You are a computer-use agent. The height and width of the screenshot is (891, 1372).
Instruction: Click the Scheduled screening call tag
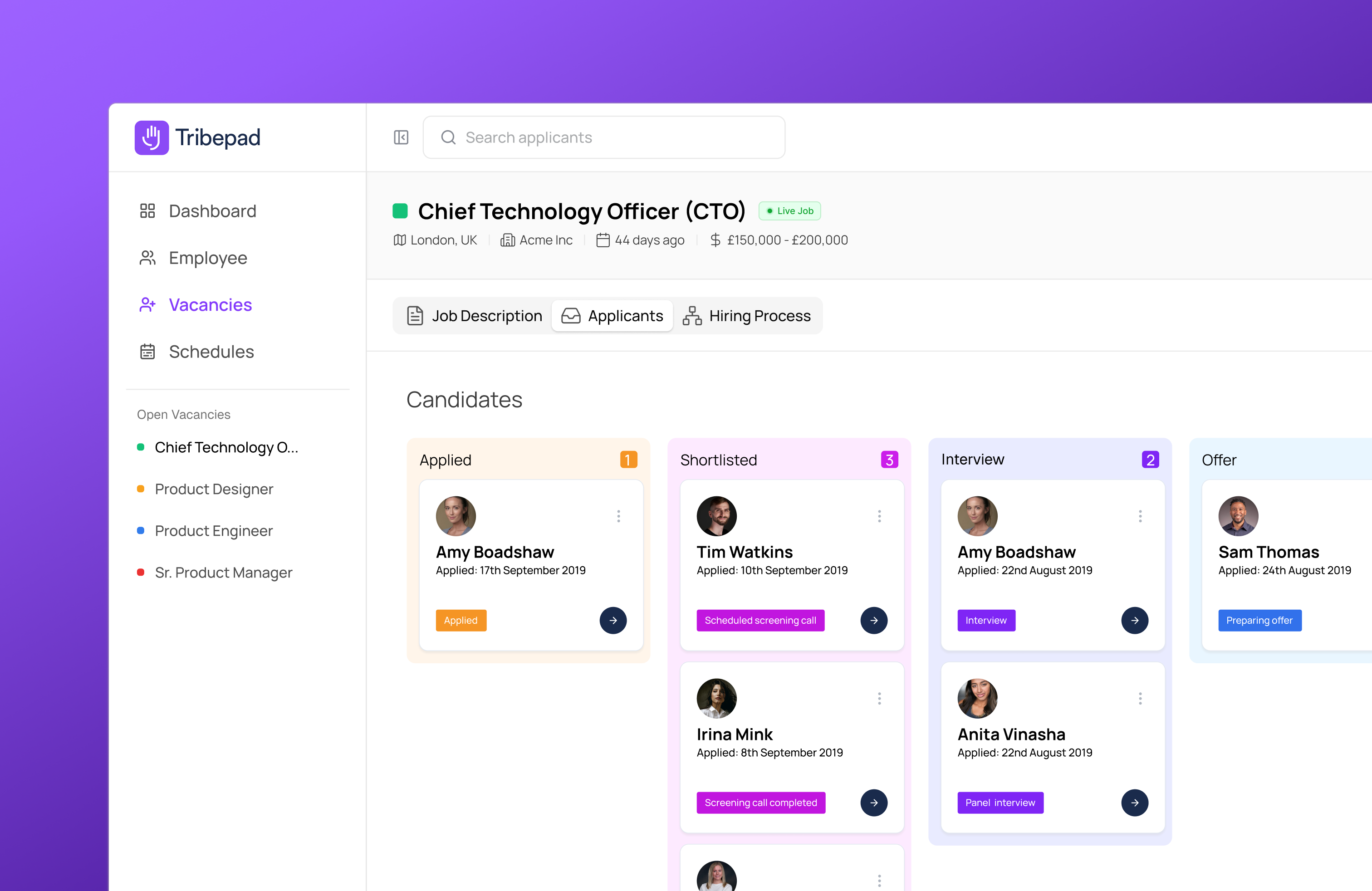760,620
